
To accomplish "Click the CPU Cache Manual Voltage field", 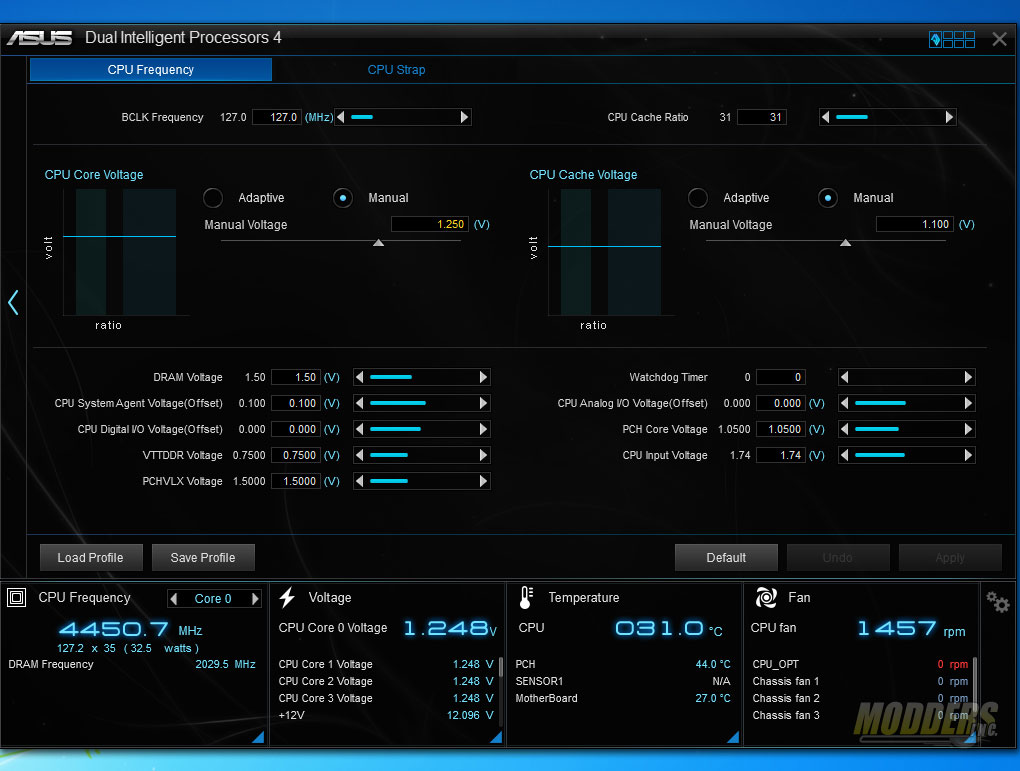I will tap(915, 224).
